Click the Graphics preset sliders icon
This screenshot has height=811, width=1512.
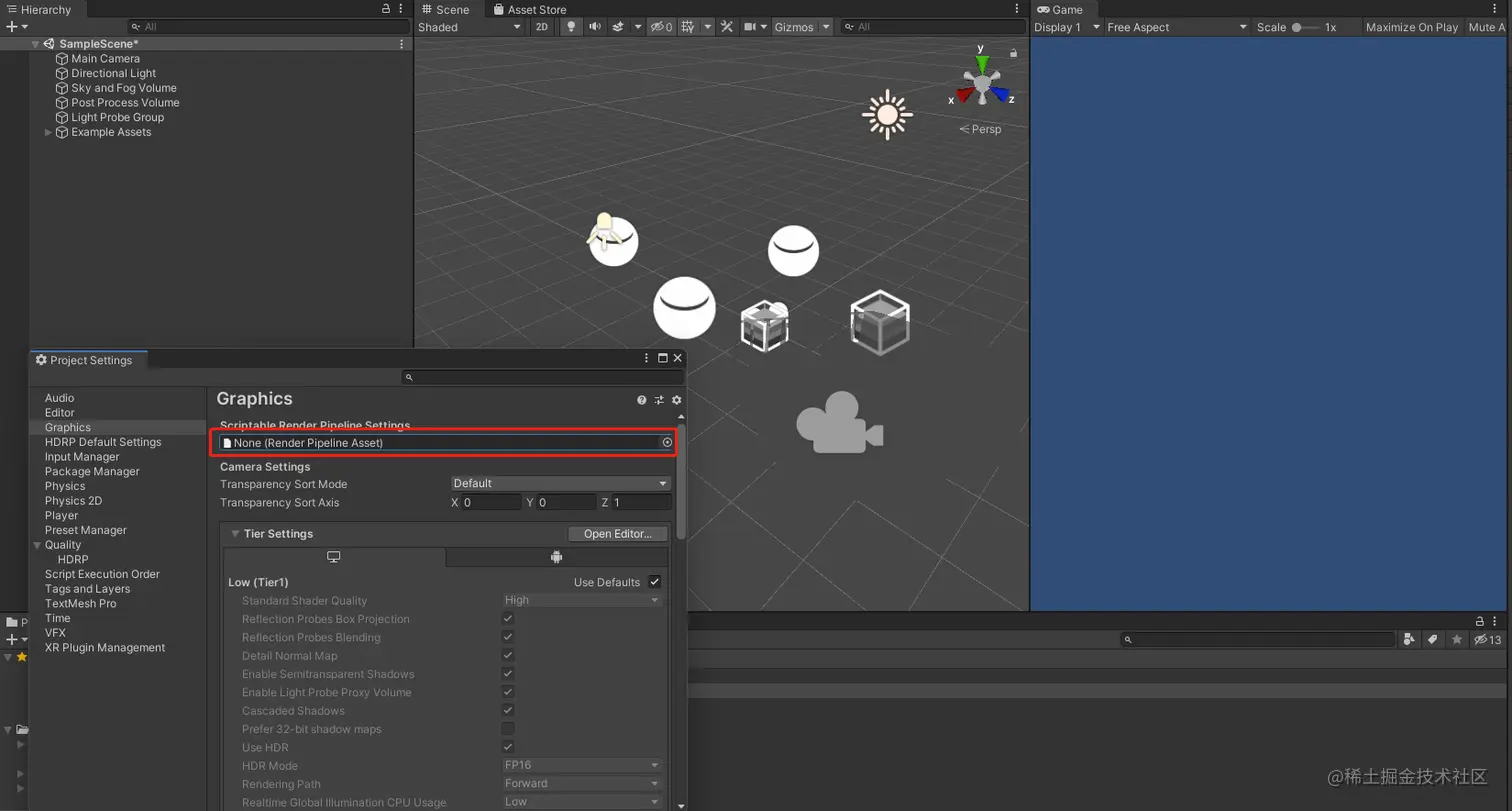[x=659, y=400]
